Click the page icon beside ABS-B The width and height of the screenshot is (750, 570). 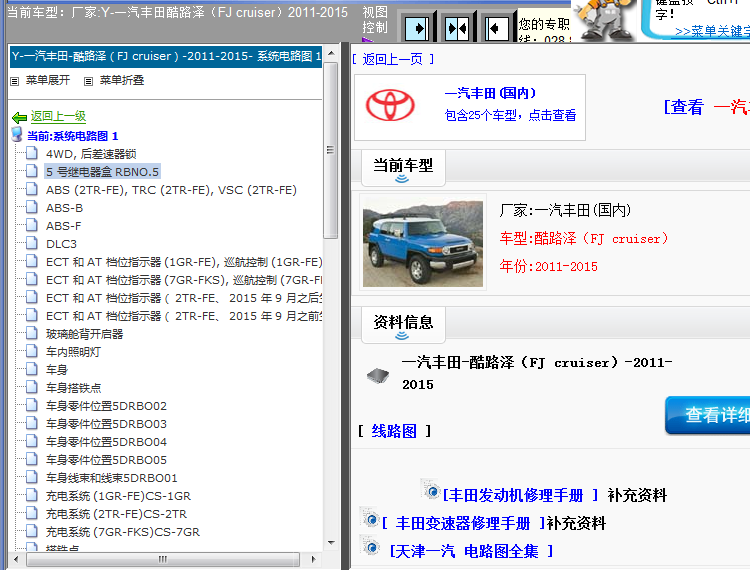[x=32, y=207]
